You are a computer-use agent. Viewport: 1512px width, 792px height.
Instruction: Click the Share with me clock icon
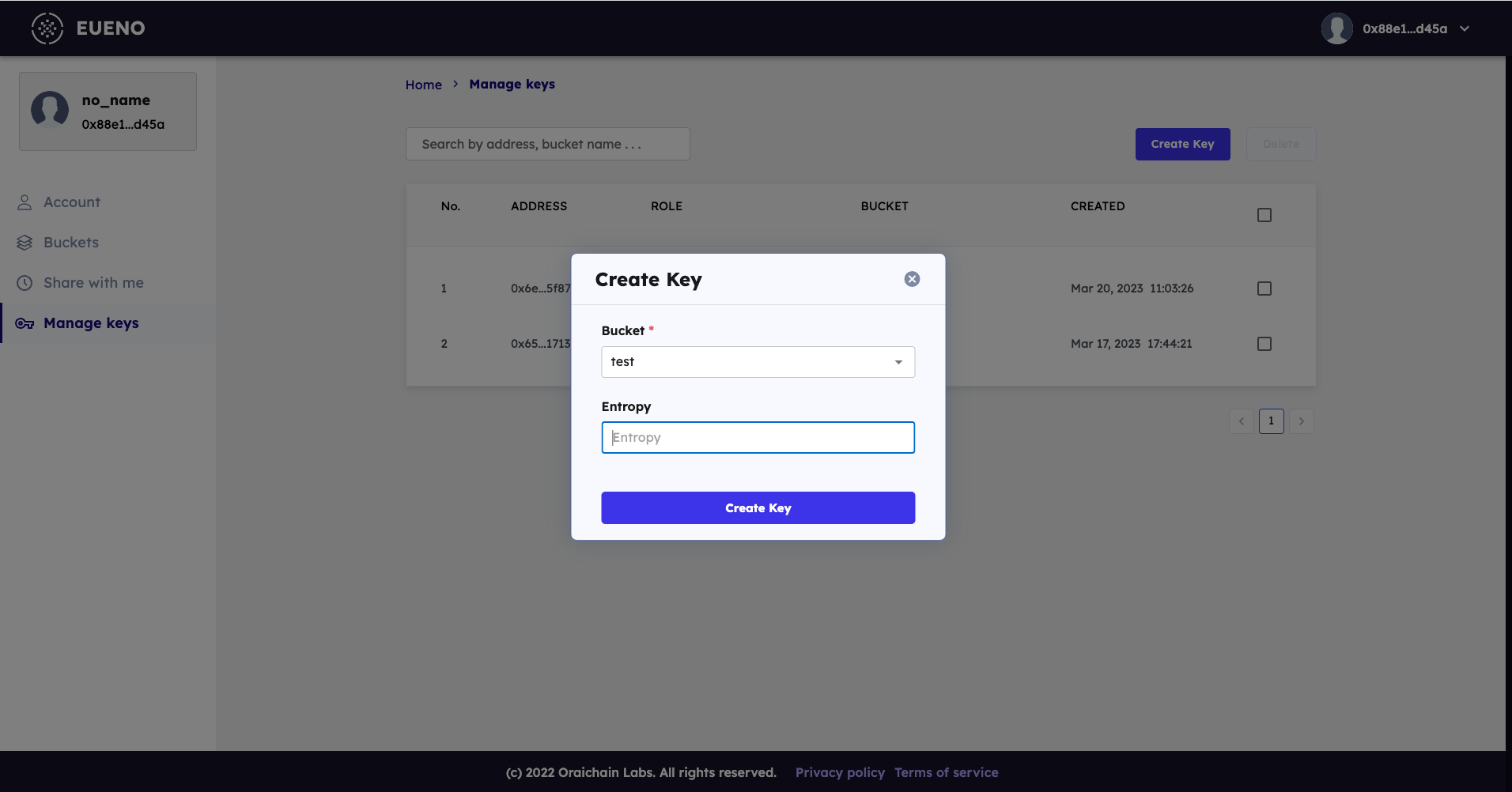25,283
